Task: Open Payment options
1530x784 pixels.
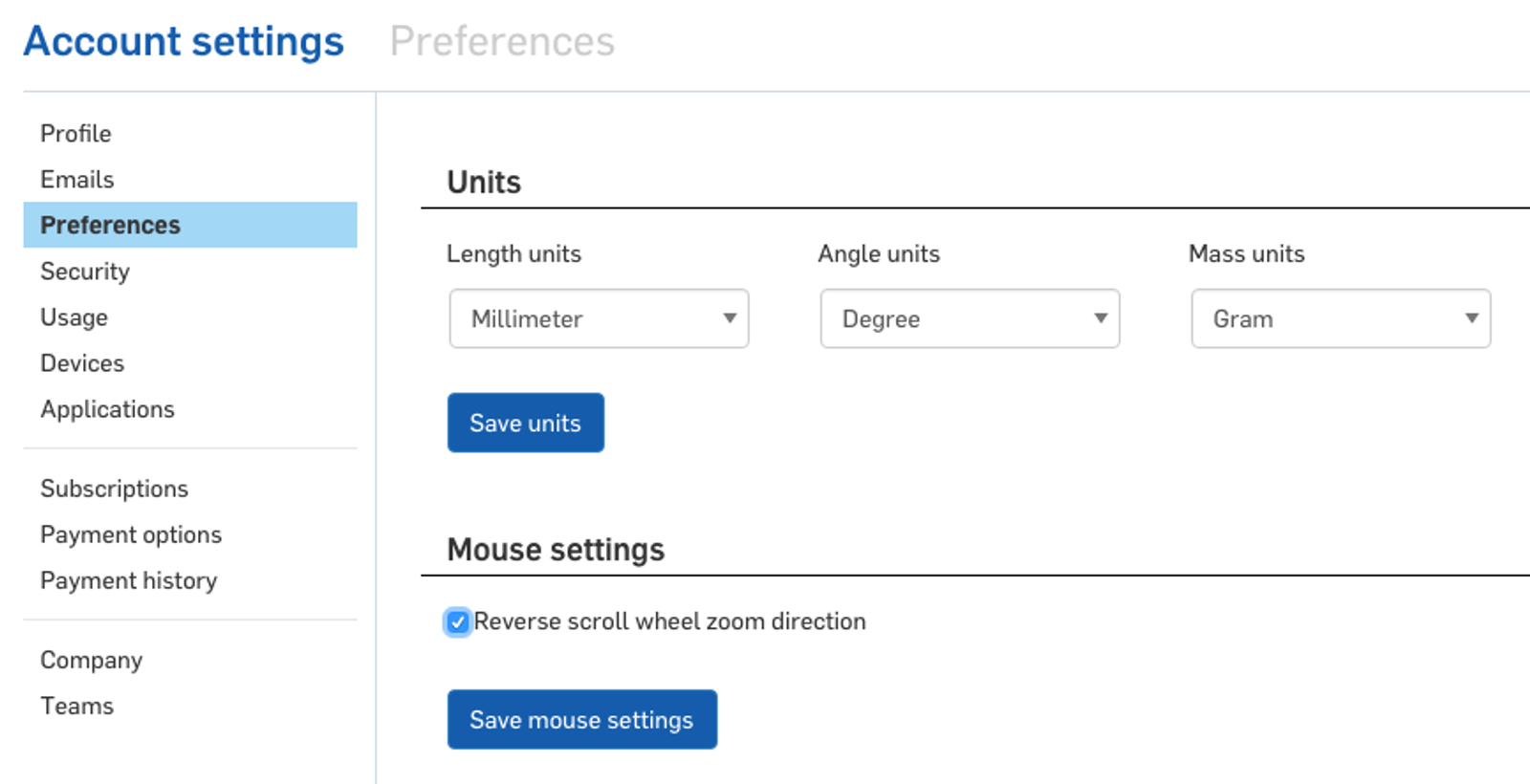Action: [131, 534]
